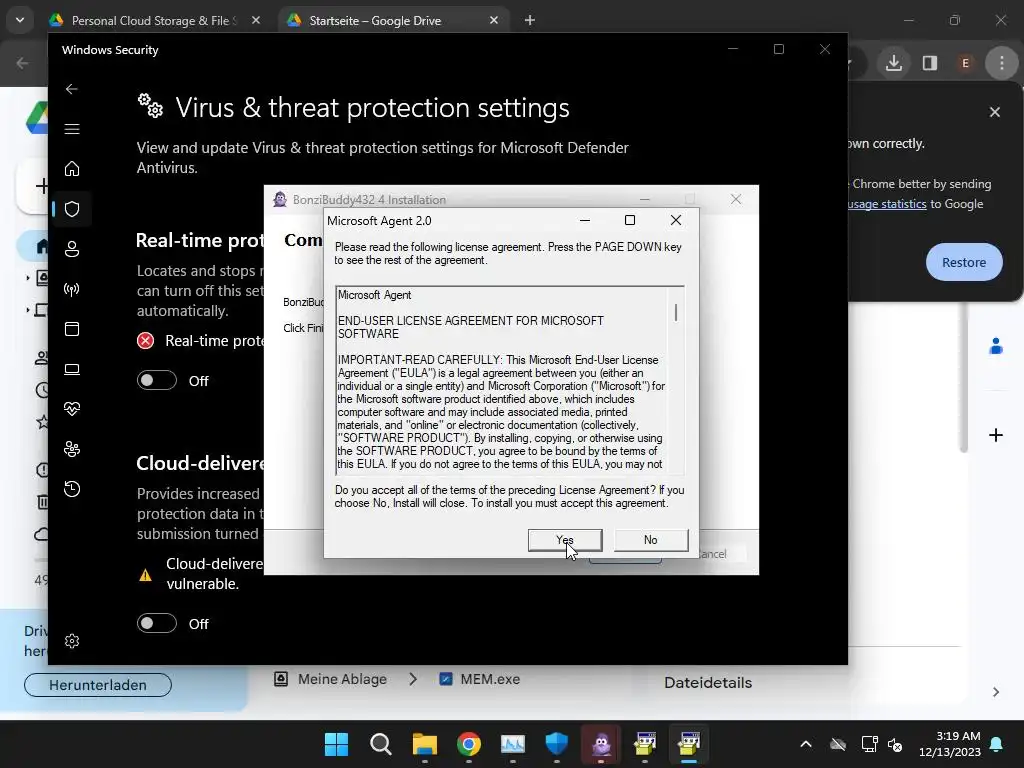Open Chrome profile avatar E
The height and width of the screenshot is (768, 1024).
pos(965,63)
